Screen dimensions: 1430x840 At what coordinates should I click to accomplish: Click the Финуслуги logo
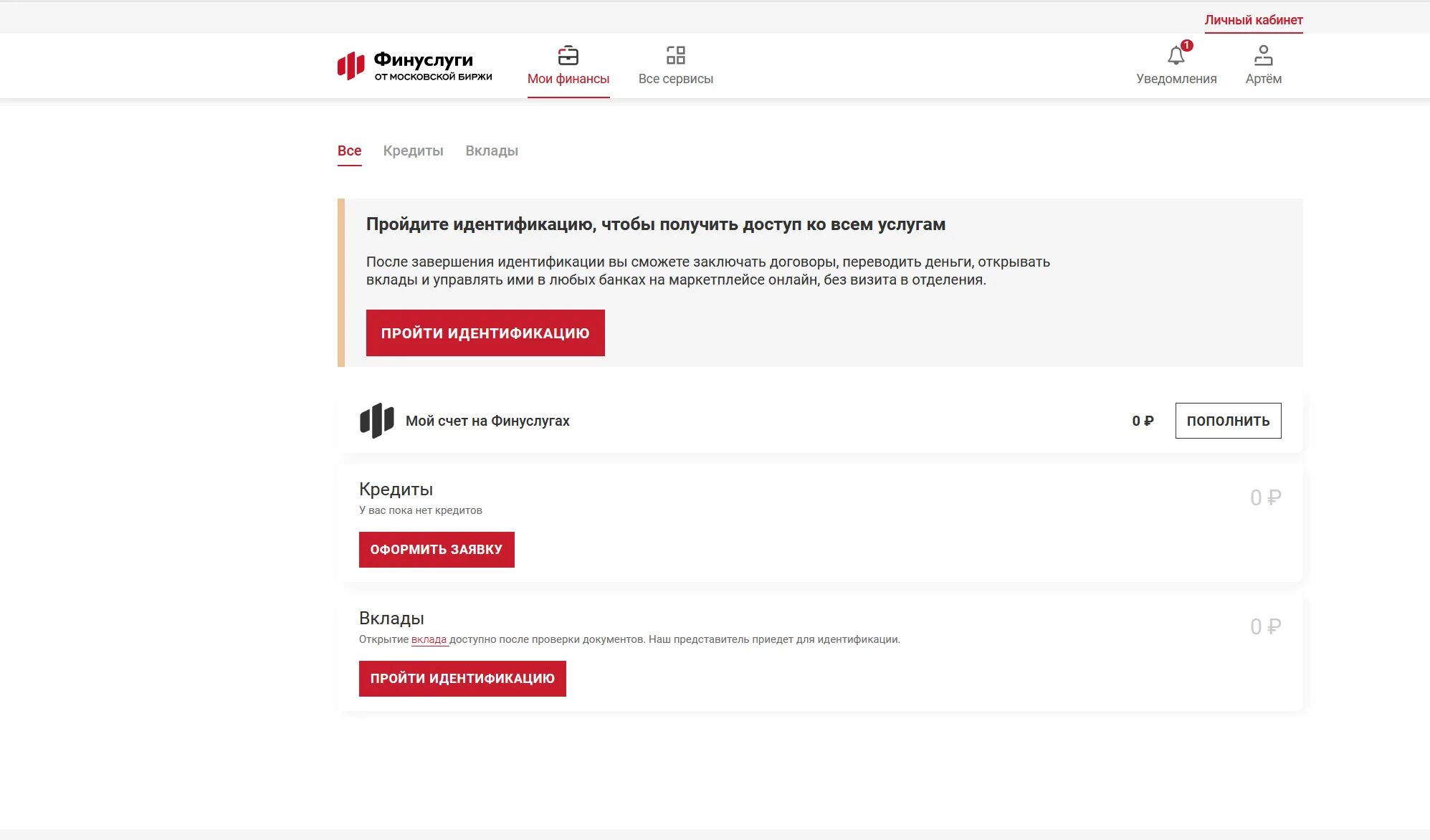pos(414,65)
